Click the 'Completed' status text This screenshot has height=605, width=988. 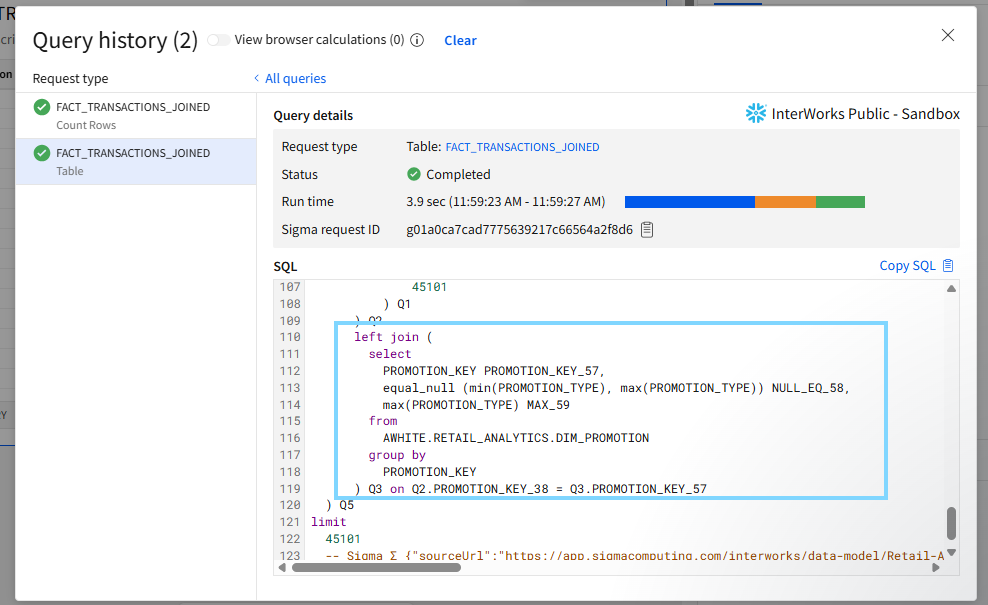tap(458, 174)
